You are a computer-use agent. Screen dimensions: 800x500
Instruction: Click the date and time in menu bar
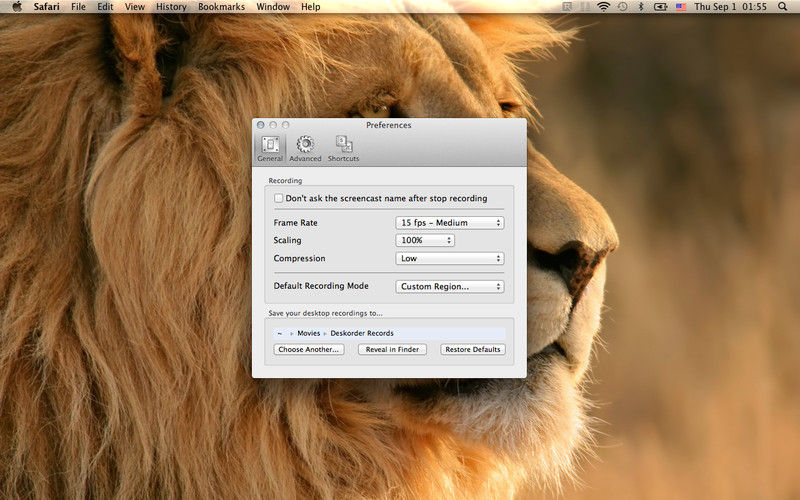click(x=730, y=7)
